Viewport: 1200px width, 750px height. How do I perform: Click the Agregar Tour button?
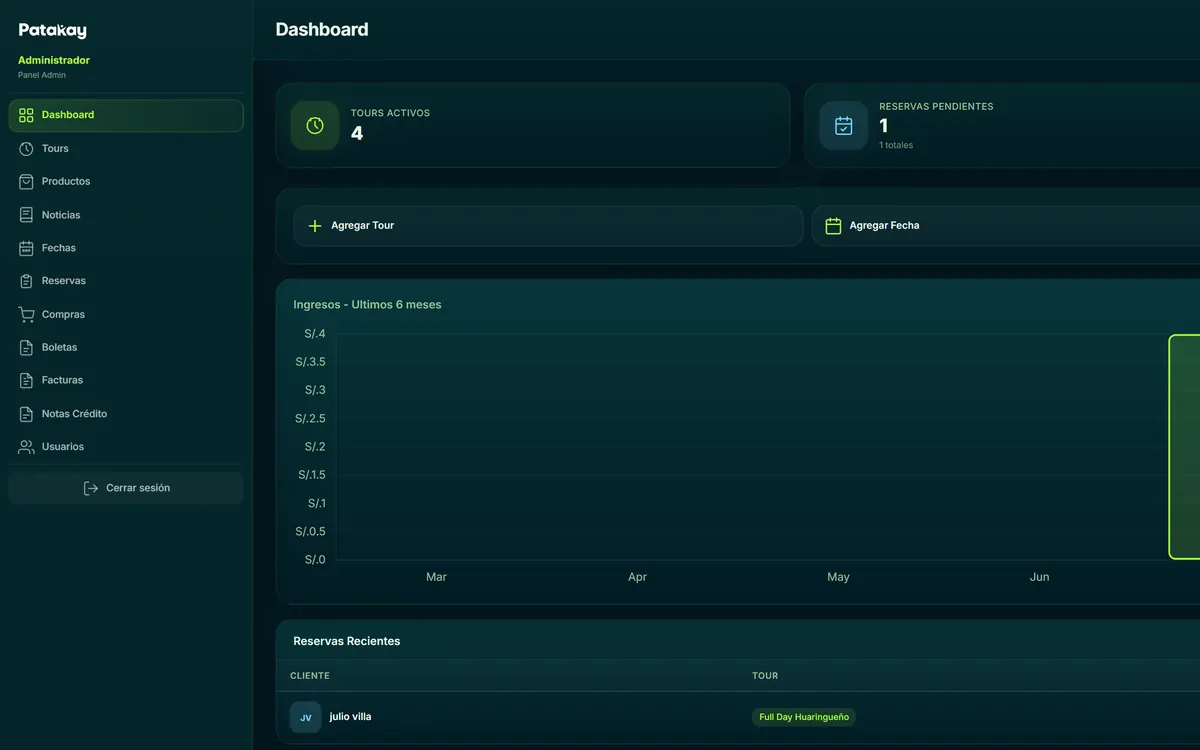(548, 226)
